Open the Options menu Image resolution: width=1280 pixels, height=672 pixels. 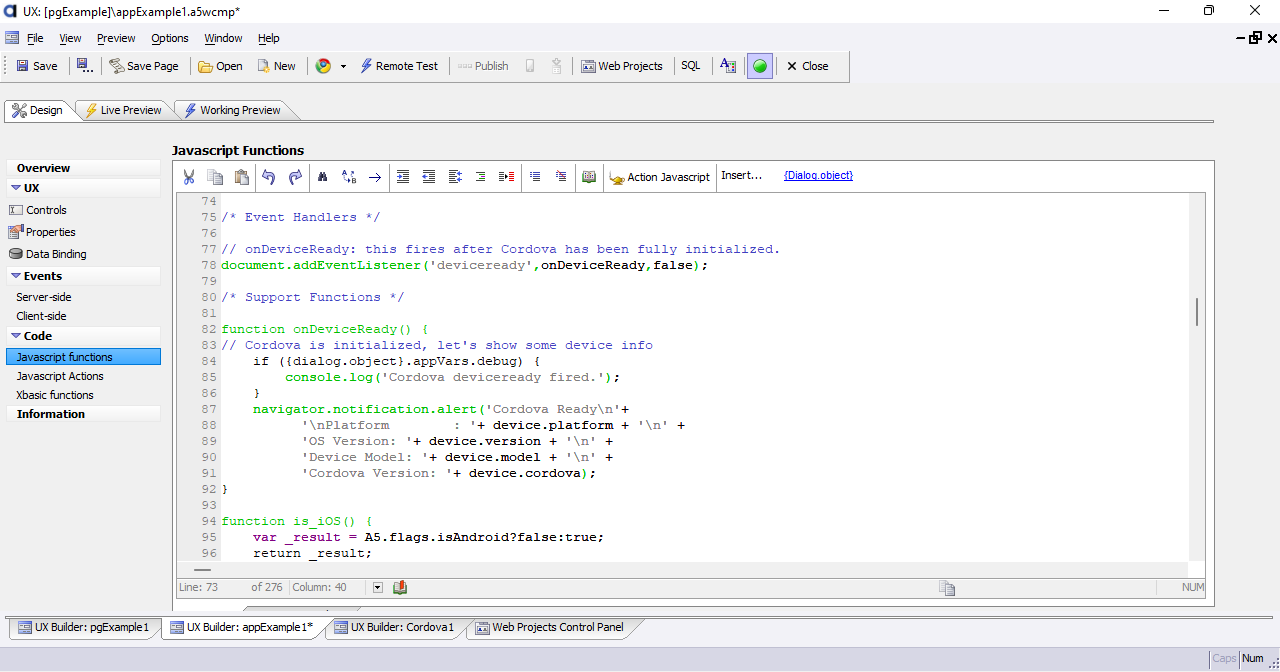pyautogui.click(x=170, y=38)
